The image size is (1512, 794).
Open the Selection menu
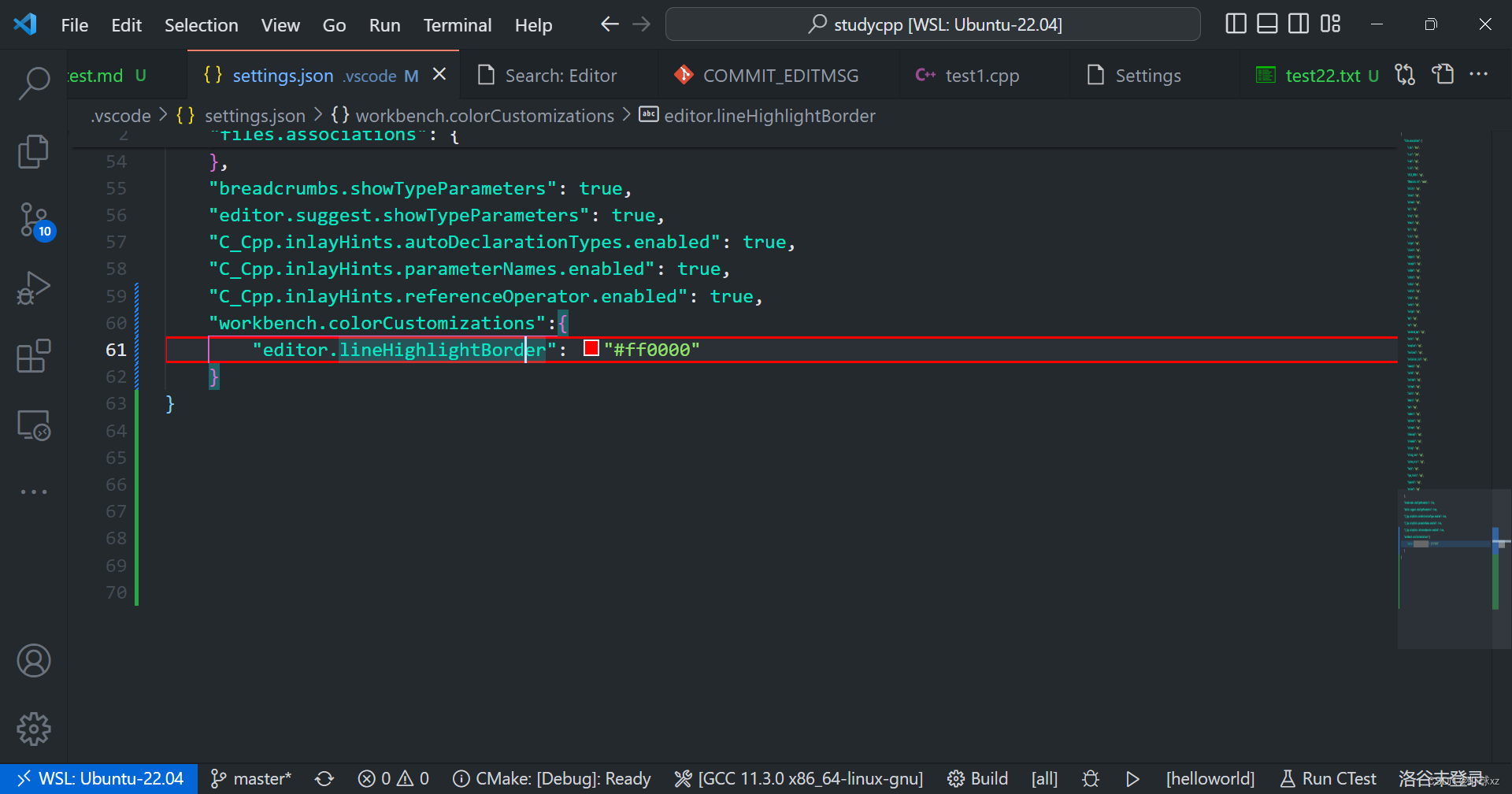tap(201, 25)
